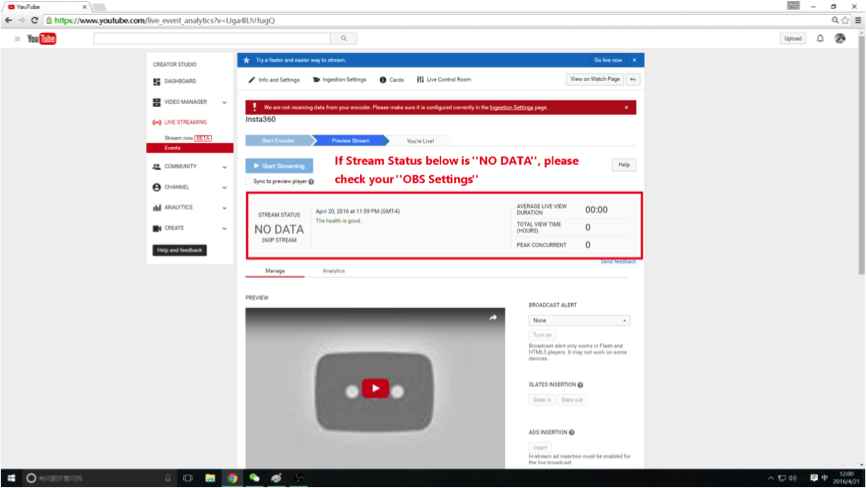Close the blue 'Try a faster way' banner
This screenshot has height=488, width=866.
tap(635, 60)
